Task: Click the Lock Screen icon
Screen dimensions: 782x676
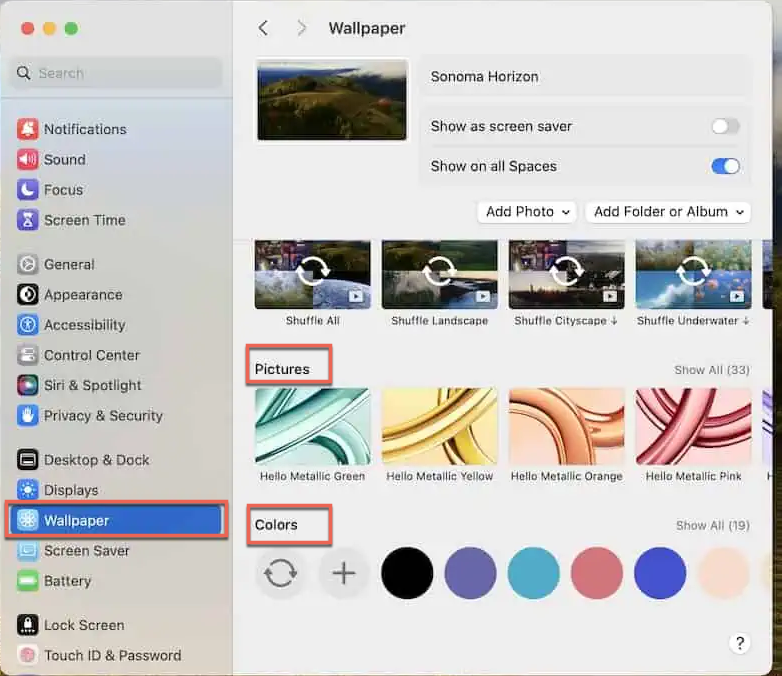Action: (x=27, y=625)
